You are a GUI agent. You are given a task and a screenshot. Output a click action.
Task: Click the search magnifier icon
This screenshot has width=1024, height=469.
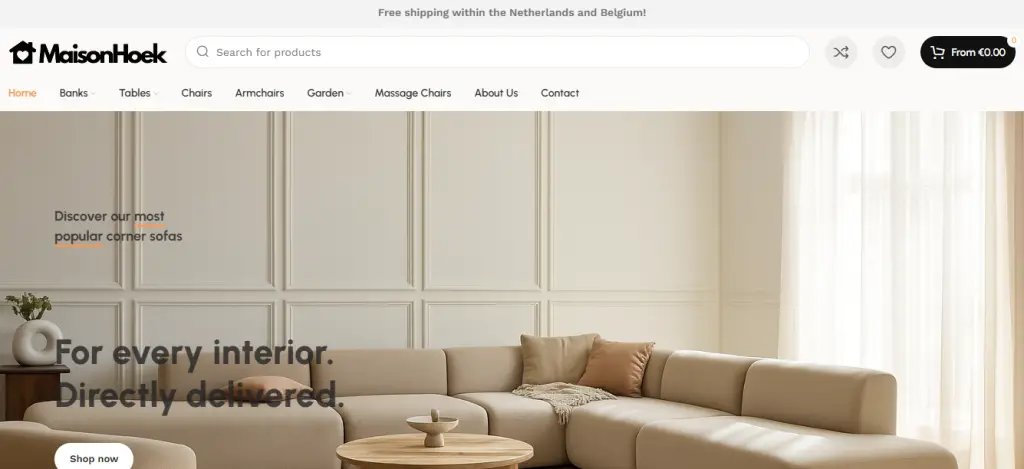coord(202,52)
